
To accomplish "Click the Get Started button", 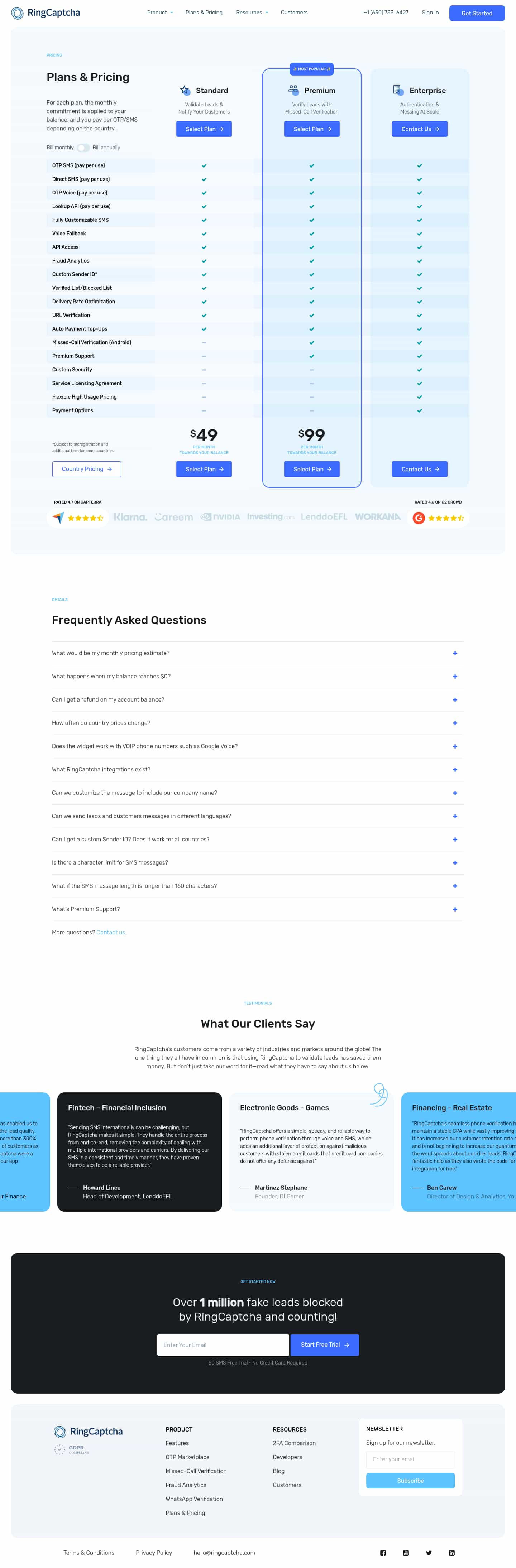I will point(476,13).
